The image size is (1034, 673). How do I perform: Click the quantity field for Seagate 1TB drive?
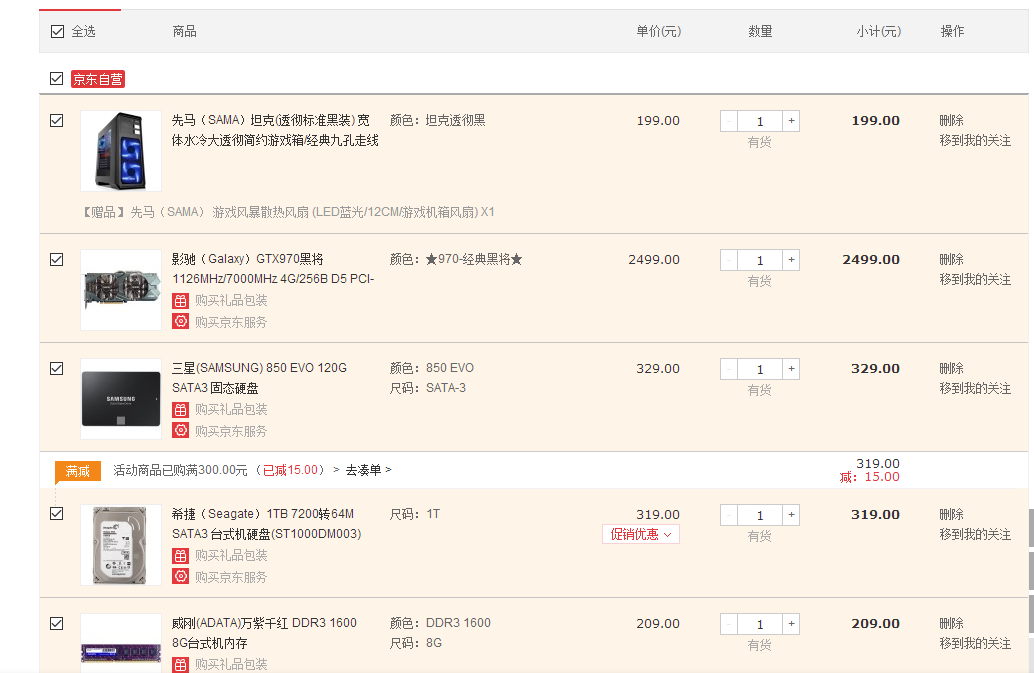(x=760, y=515)
